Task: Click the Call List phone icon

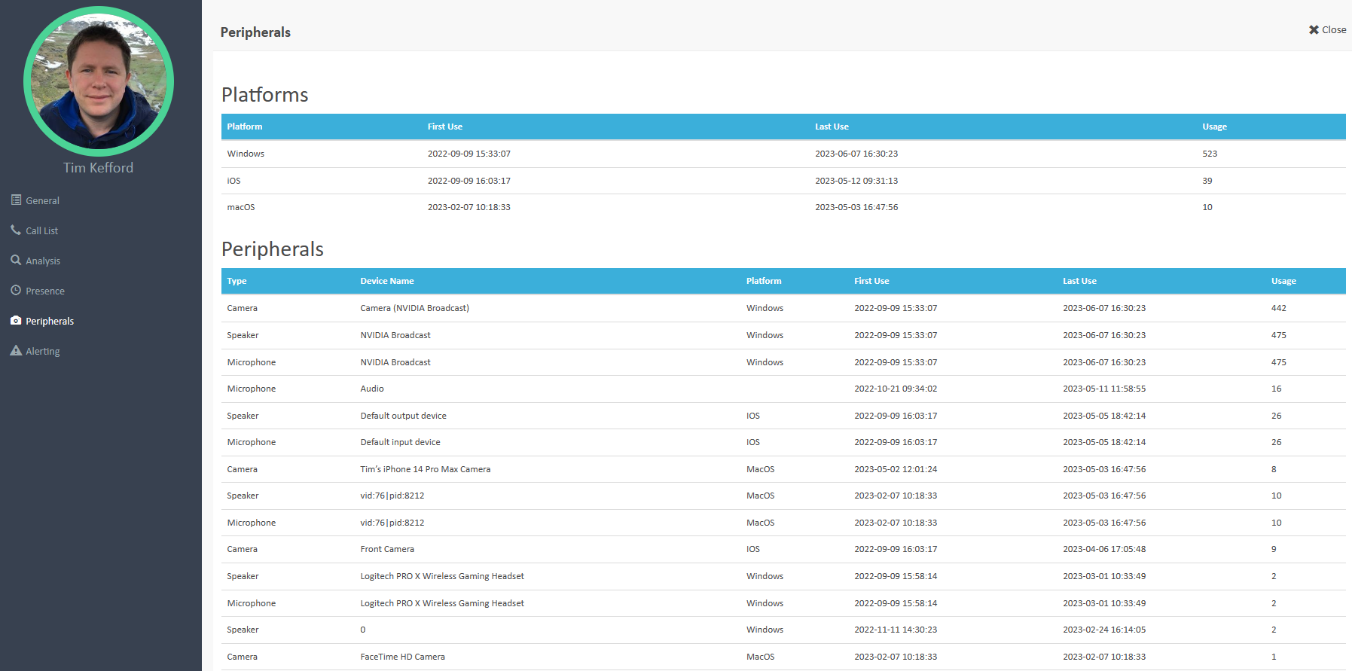Action: (x=16, y=230)
